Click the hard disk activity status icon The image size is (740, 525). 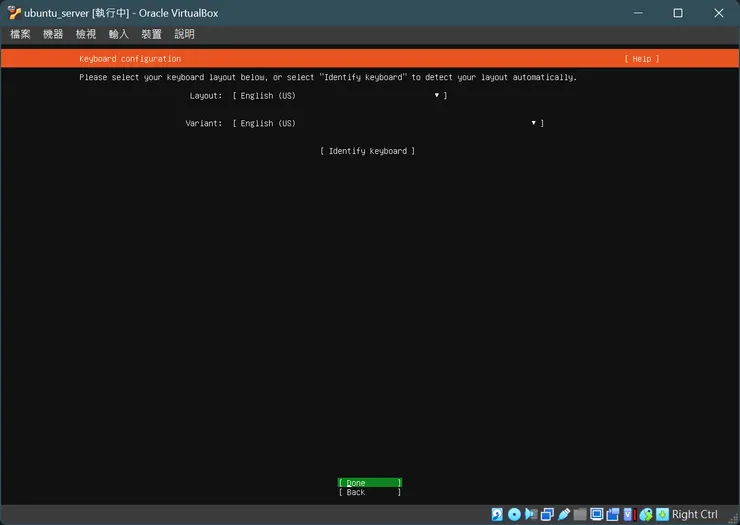[x=497, y=514]
